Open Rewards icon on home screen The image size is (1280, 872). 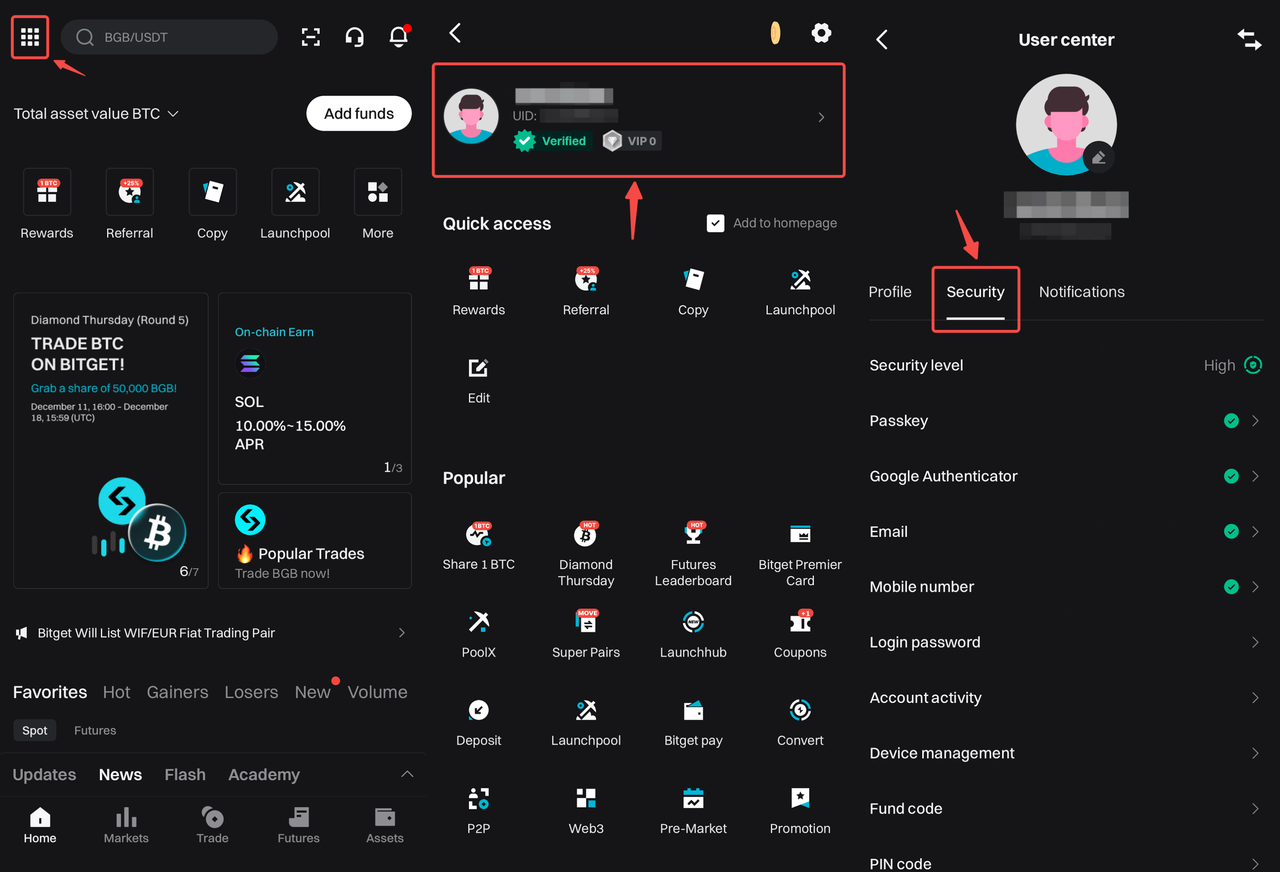(x=47, y=192)
